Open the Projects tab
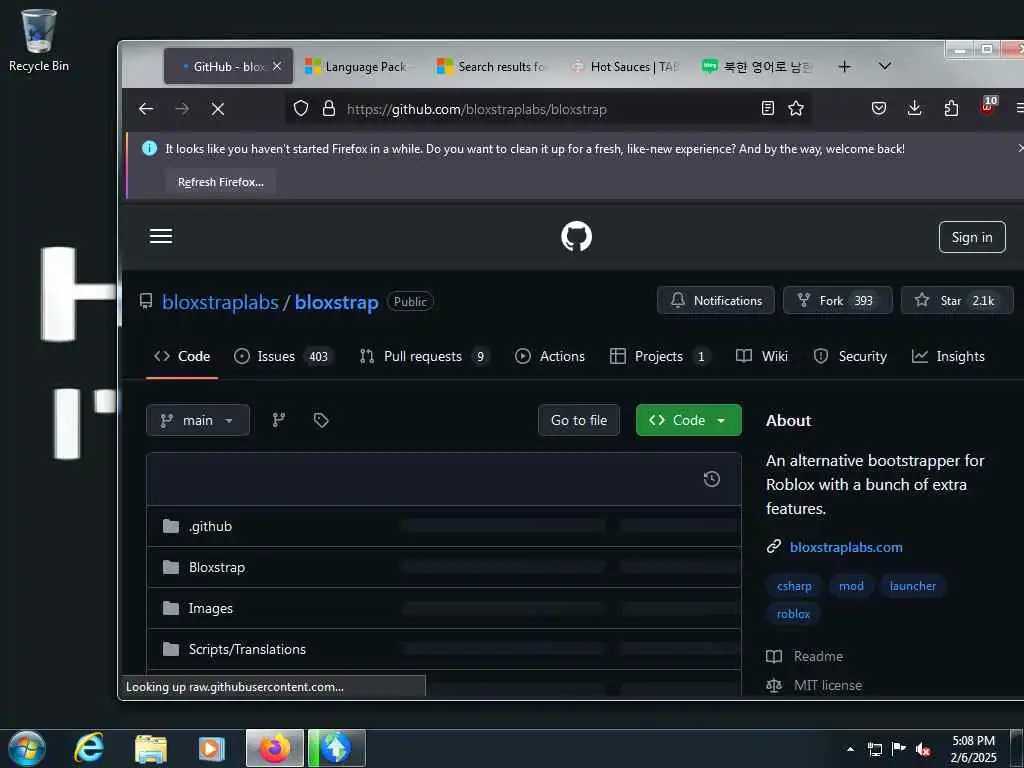The height and width of the screenshot is (768, 1024). pyautogui.click(x=660, y=357)
